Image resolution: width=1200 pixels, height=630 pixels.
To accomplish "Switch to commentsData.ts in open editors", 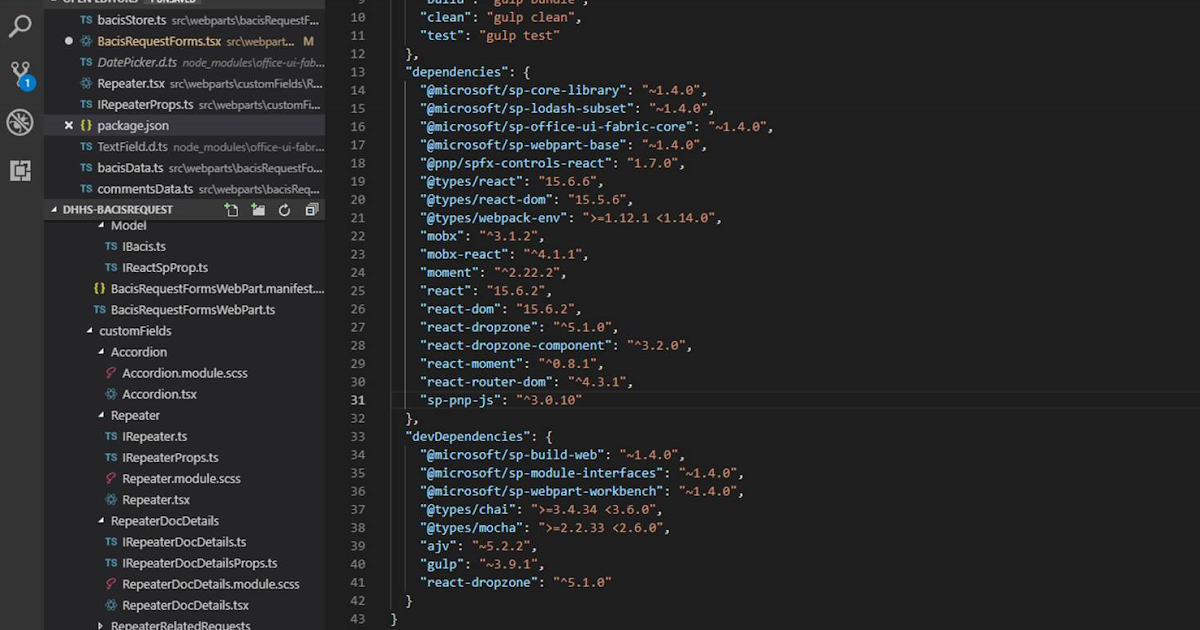I will (185, 188).
